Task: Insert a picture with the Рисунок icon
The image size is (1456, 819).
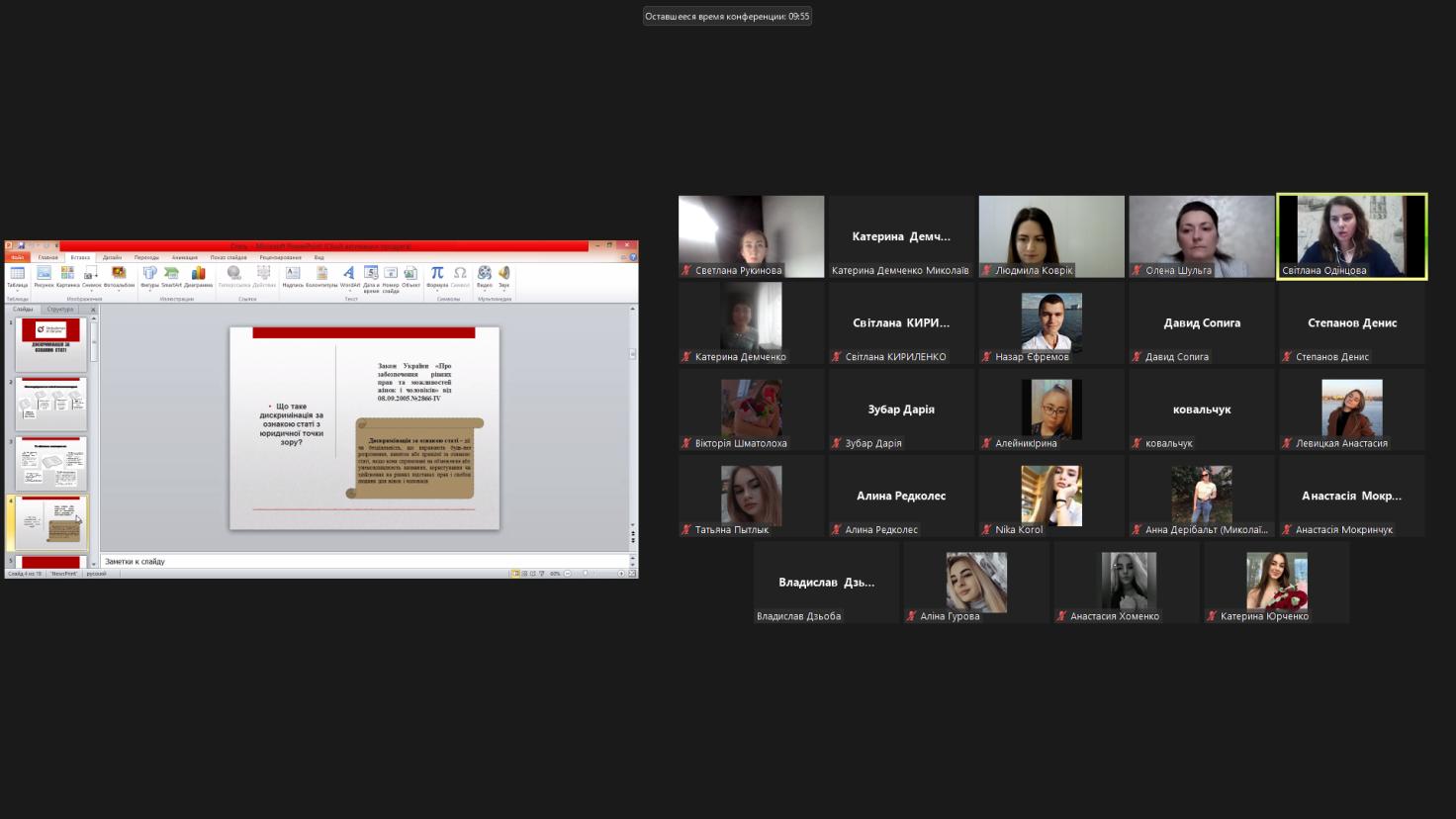Action: coord(44,274)
